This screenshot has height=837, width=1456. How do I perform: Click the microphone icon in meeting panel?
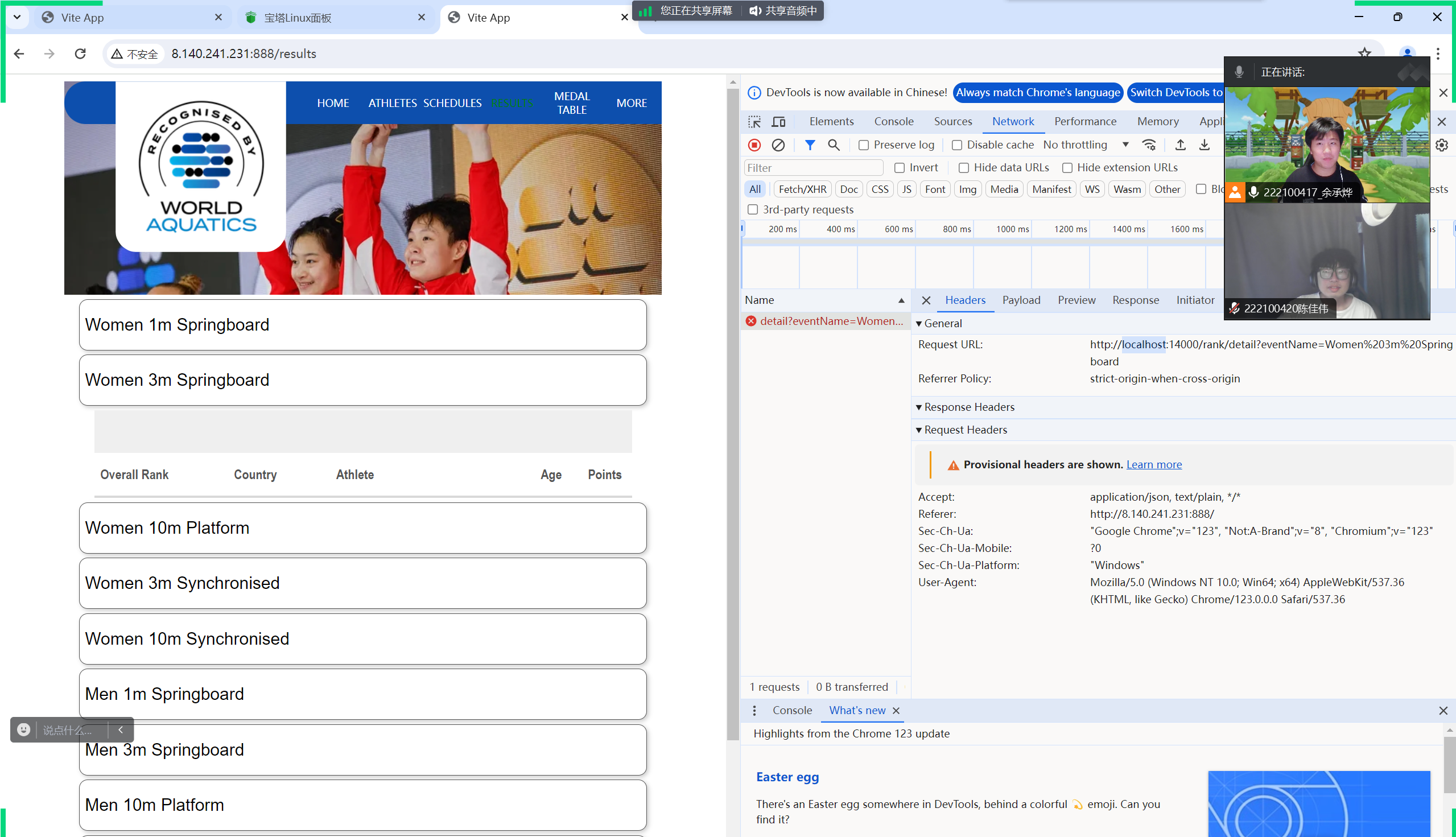coord(1239,72)
